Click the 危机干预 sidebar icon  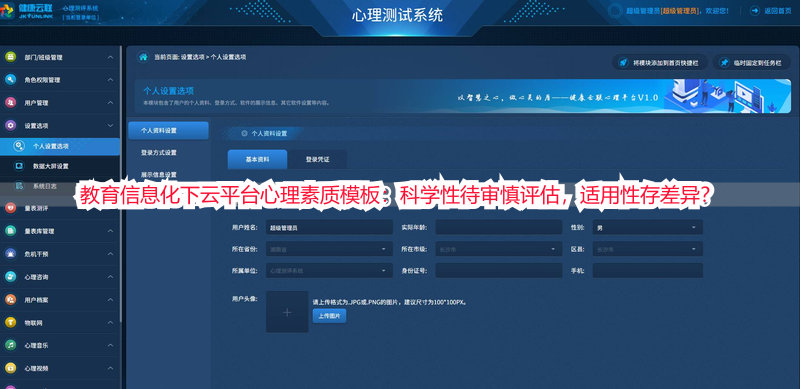pos(10,254)
